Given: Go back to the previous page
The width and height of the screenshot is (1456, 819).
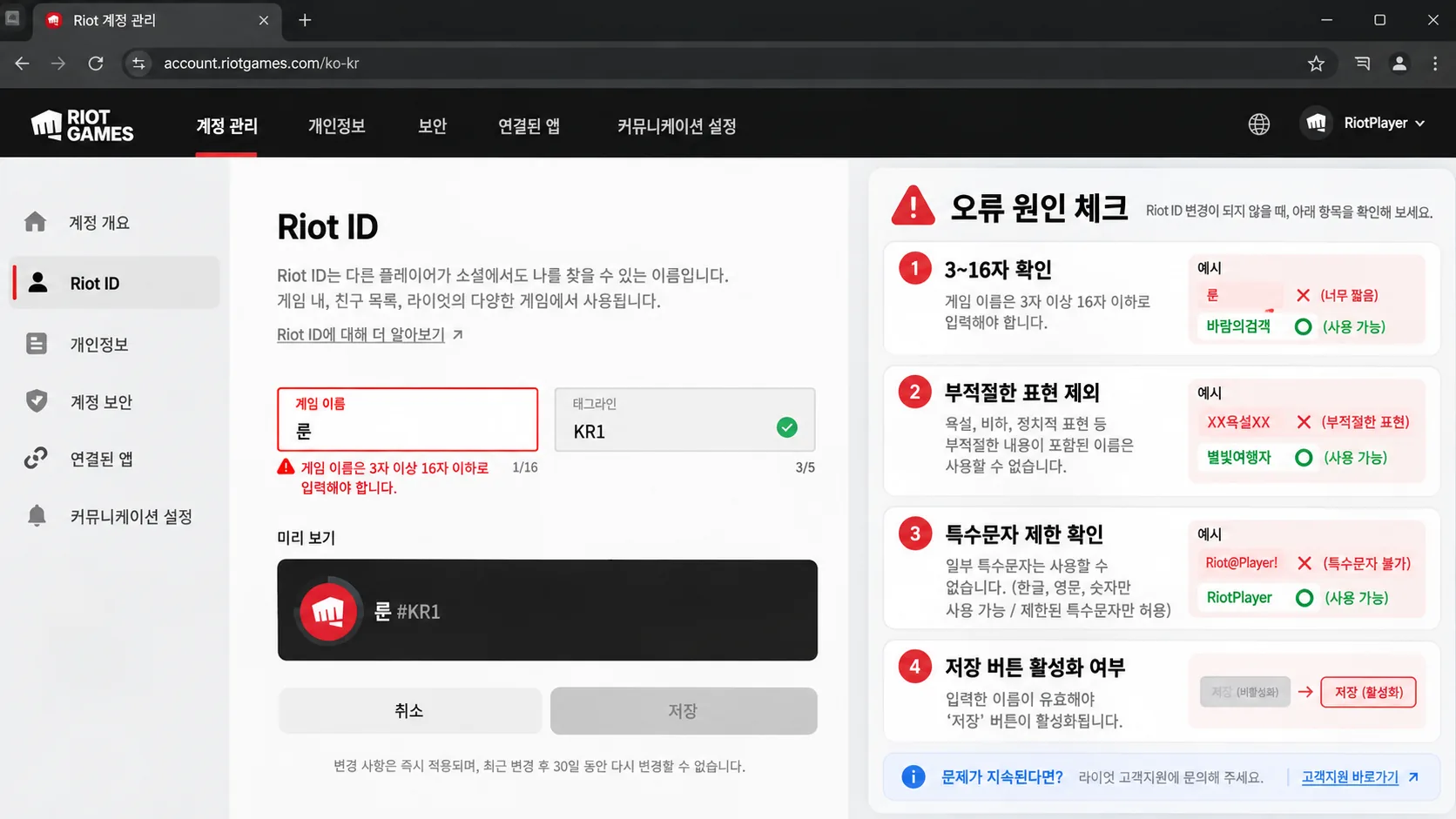Looking at the screenshot, I should point(23,64).
